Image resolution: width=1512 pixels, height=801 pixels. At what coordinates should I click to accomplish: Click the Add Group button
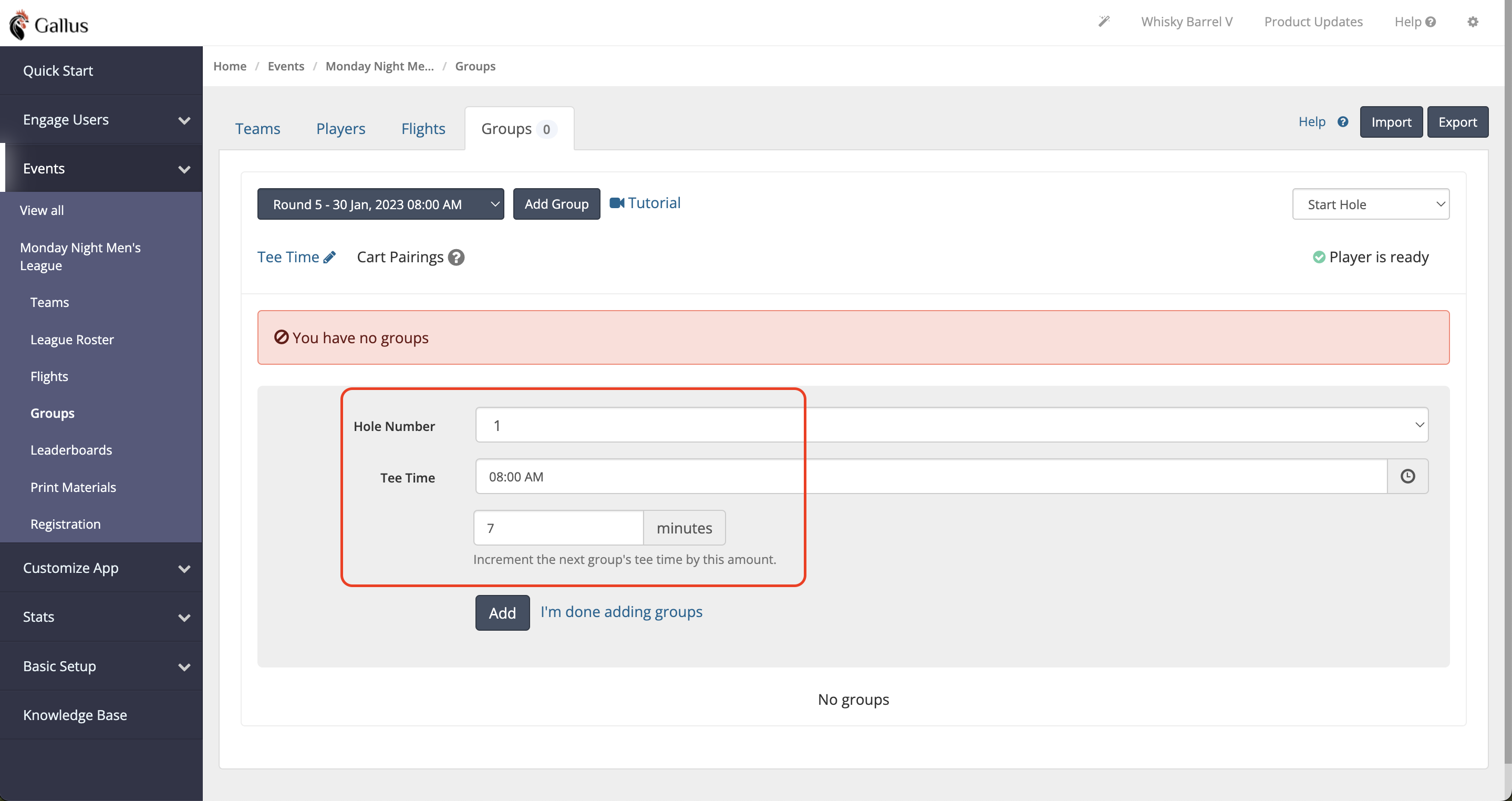click(x=556, y=204)
